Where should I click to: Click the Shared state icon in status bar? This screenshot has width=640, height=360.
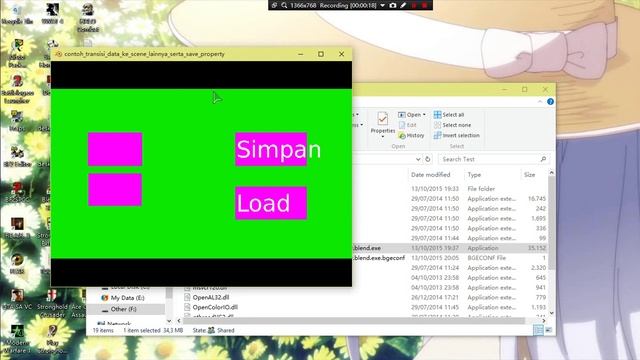(211, 330)
